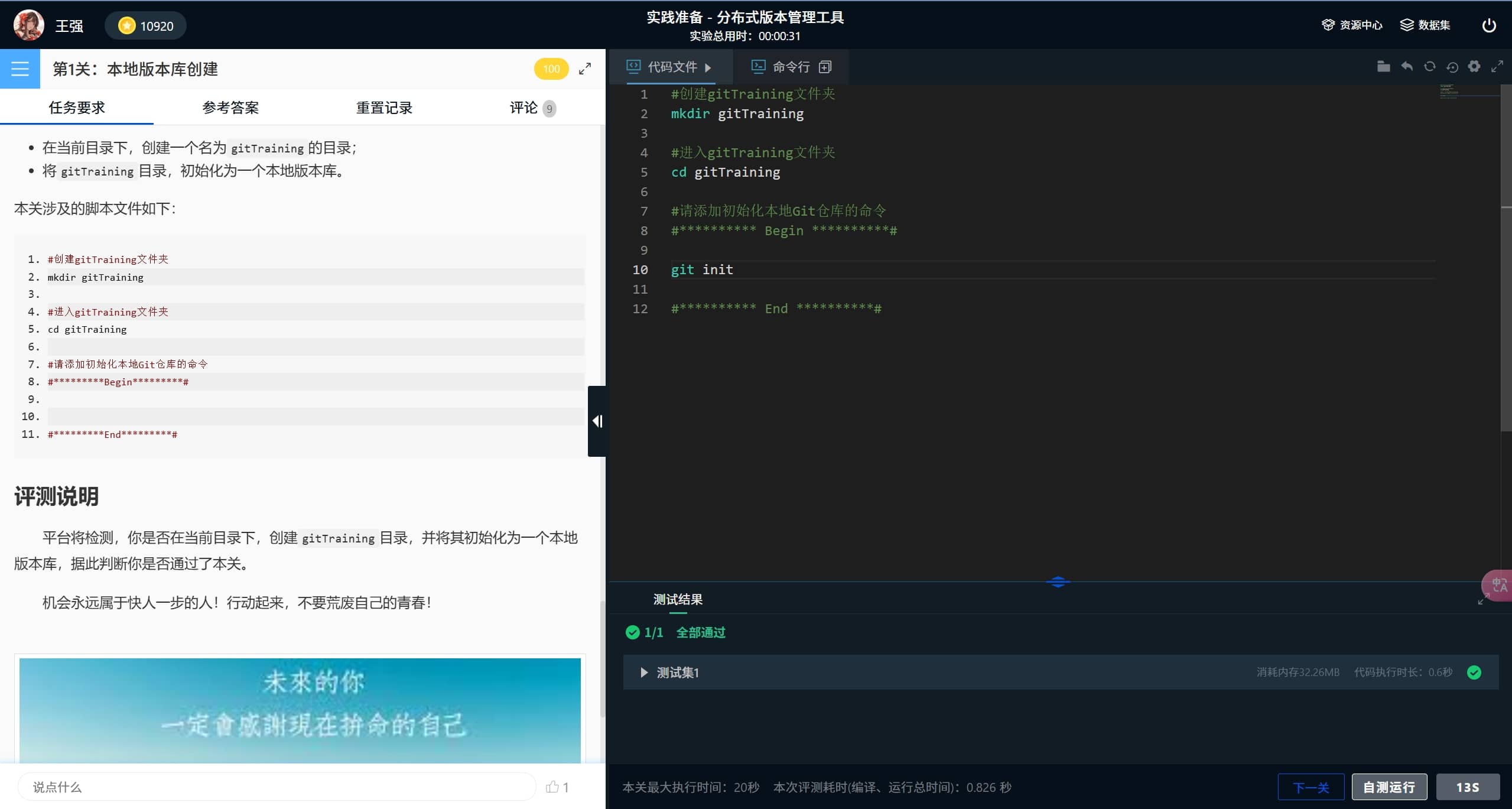Switch to the 任务要求 tab

coord(77,108)
